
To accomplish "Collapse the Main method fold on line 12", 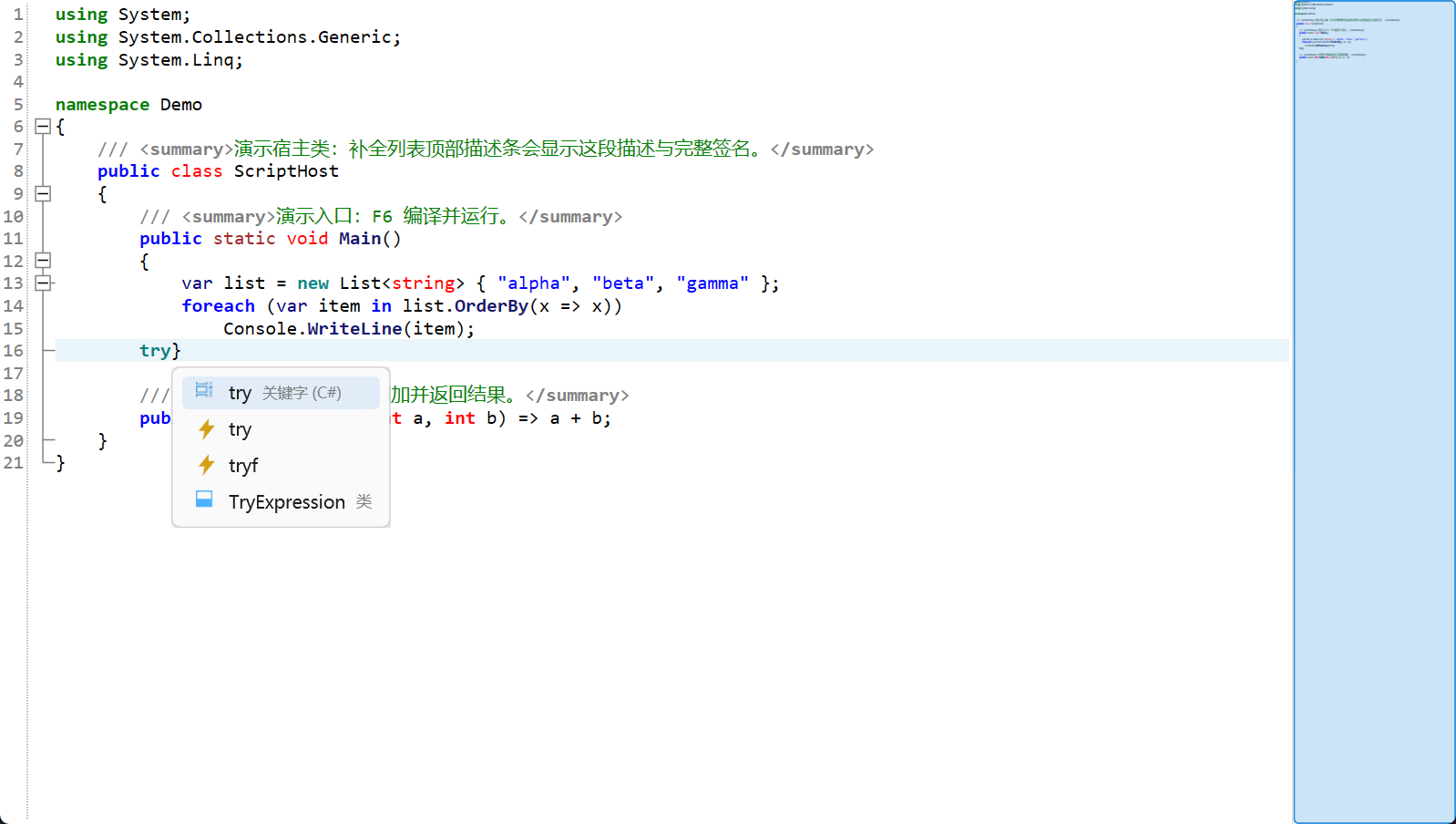I will click(x=43, y=261).
